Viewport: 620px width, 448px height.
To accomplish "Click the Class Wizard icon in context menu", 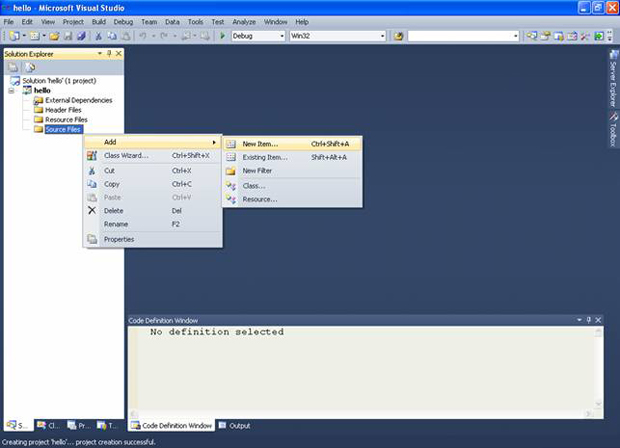I will (92, 155).
